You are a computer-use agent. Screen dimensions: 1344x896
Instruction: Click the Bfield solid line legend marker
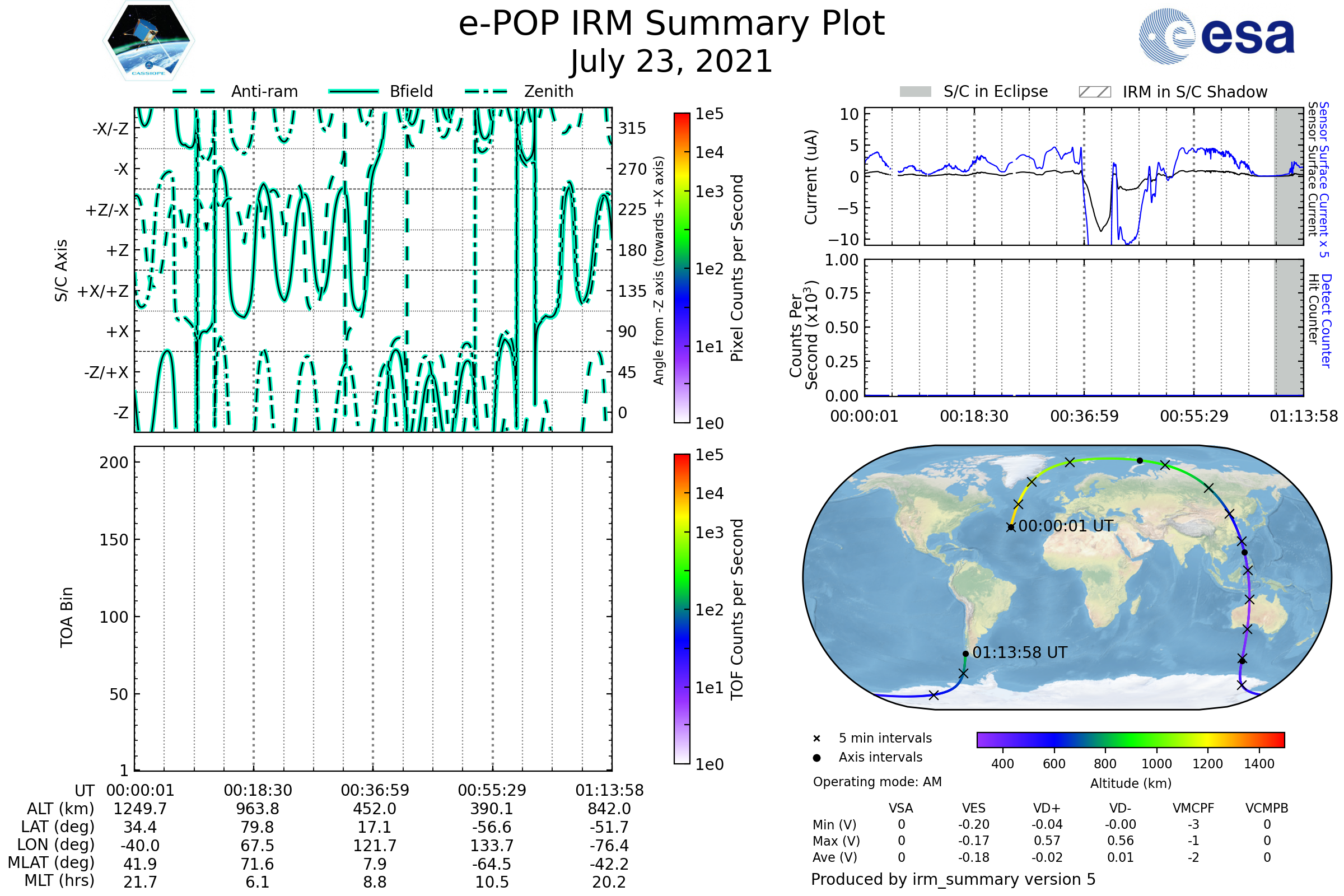pos(353,91)
